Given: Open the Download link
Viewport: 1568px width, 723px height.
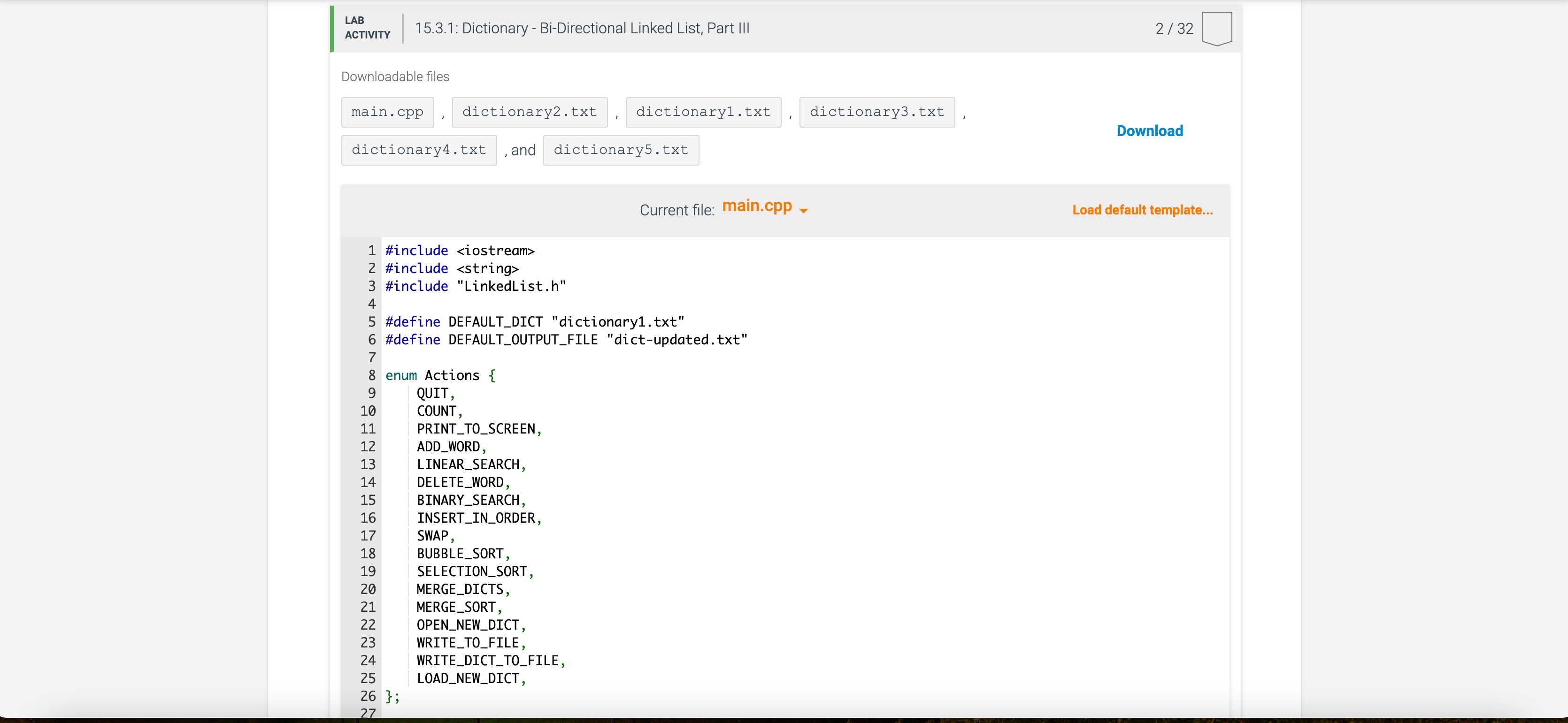Looking at the screenshot, I should tap(1149, 131).
